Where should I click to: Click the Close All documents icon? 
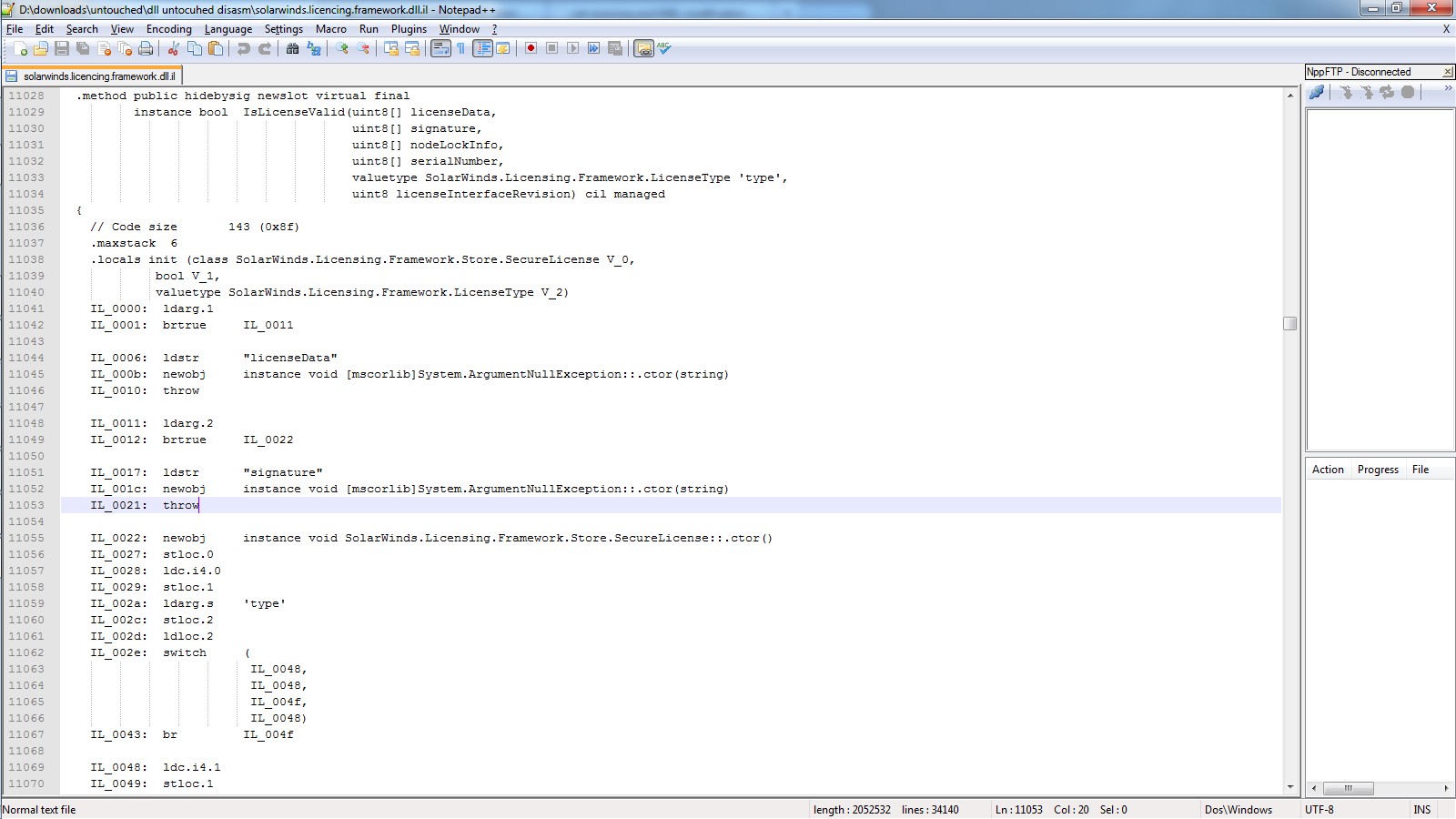pos(125,49)
